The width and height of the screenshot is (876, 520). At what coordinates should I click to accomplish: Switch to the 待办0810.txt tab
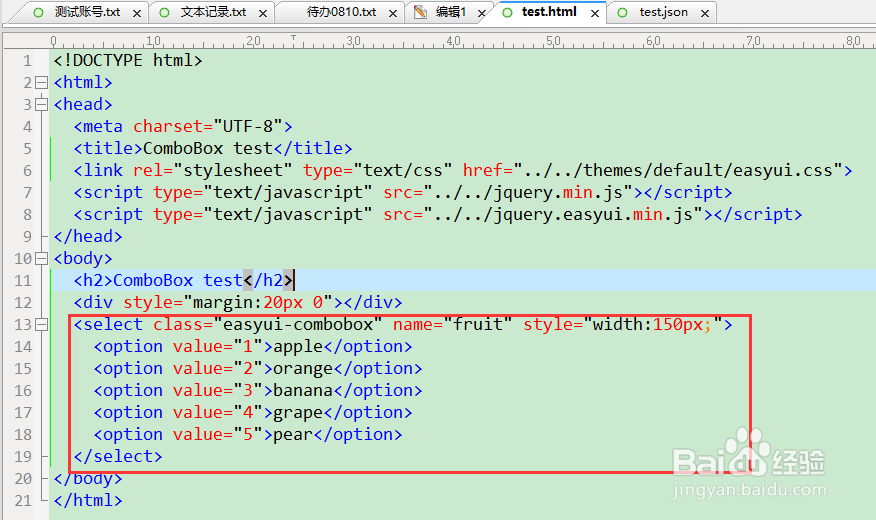click(x=341, y=12)
